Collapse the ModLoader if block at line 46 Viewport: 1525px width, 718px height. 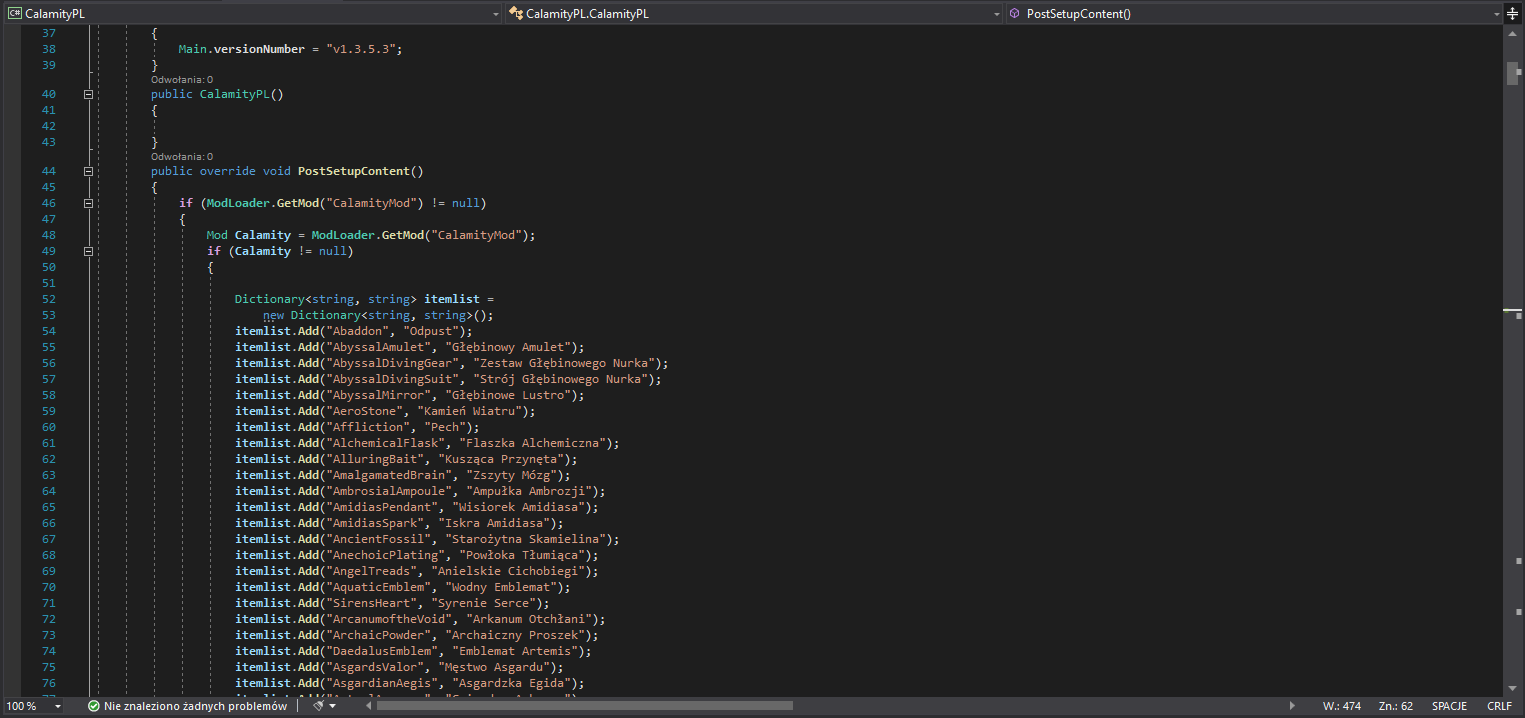coord(89,203)
